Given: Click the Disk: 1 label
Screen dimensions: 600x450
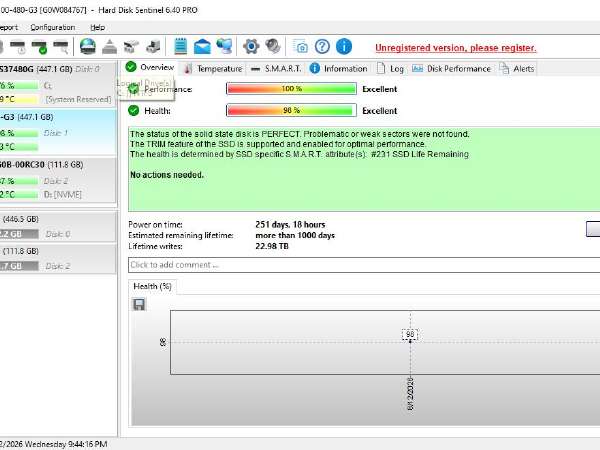Looking at the screenshot, I should click(56, 133).
